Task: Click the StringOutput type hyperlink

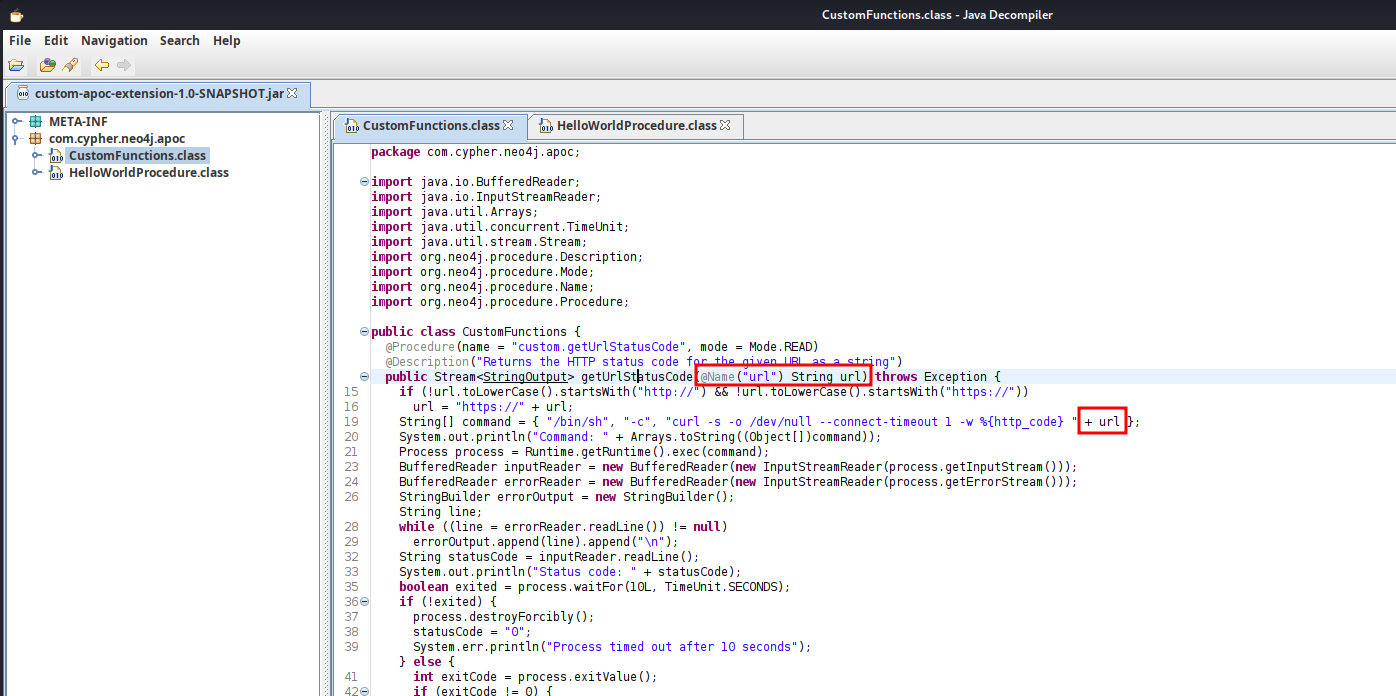Action: click(x=525, y=377)
